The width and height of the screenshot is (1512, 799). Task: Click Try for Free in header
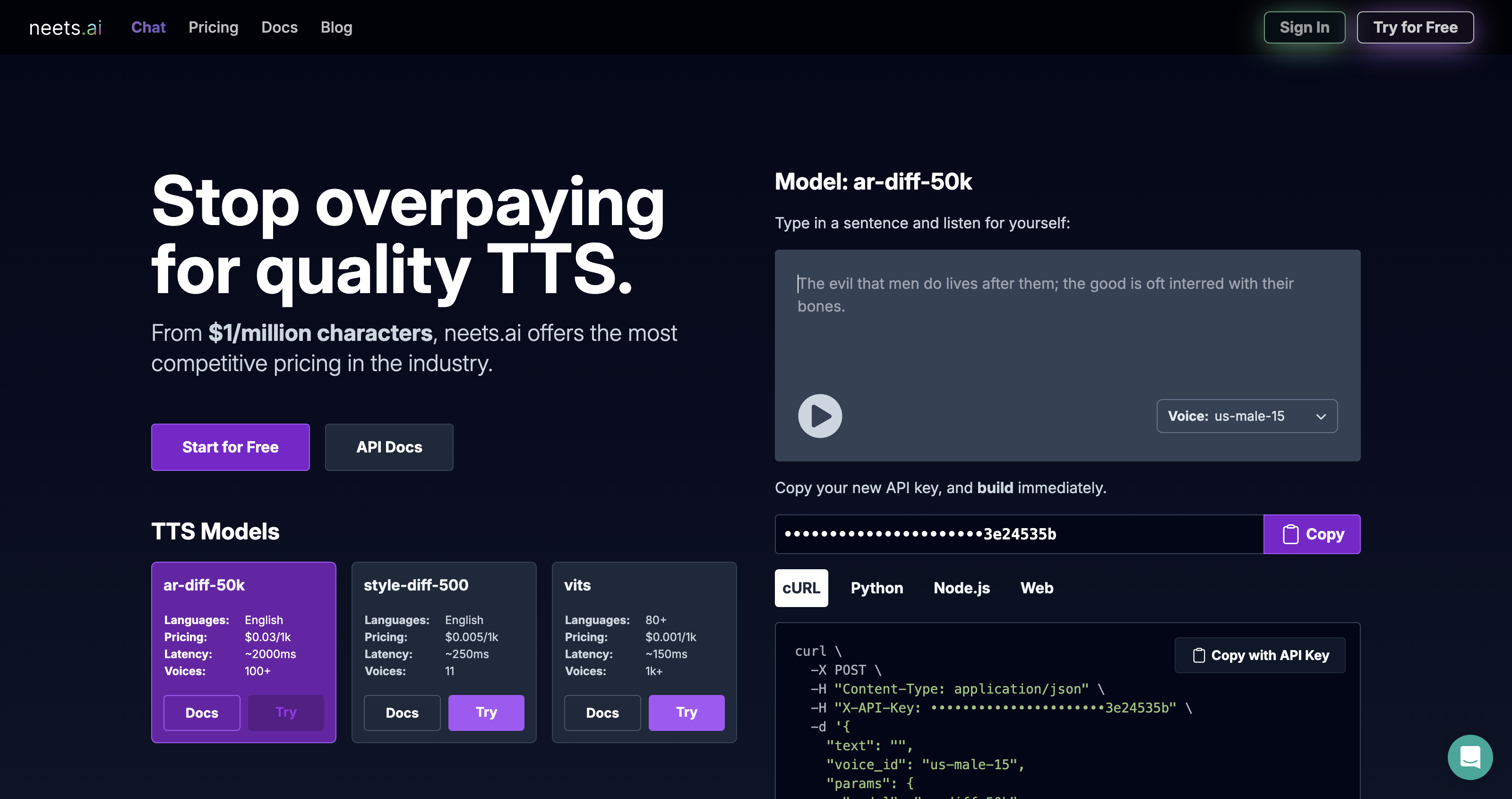click(1415, 27)
